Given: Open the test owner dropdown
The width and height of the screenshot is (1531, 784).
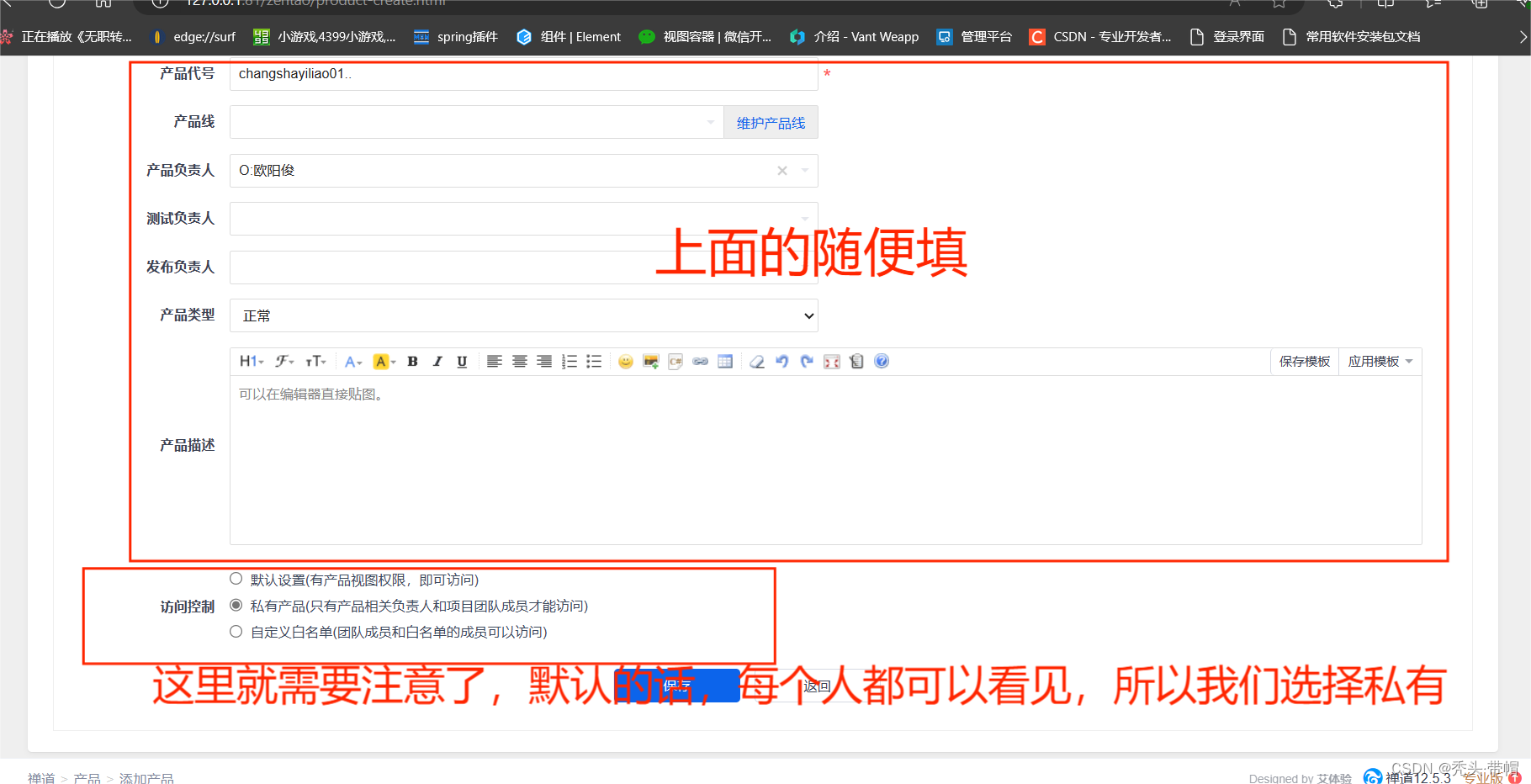Looking at the screenshot, I should [x=524, y=219].
